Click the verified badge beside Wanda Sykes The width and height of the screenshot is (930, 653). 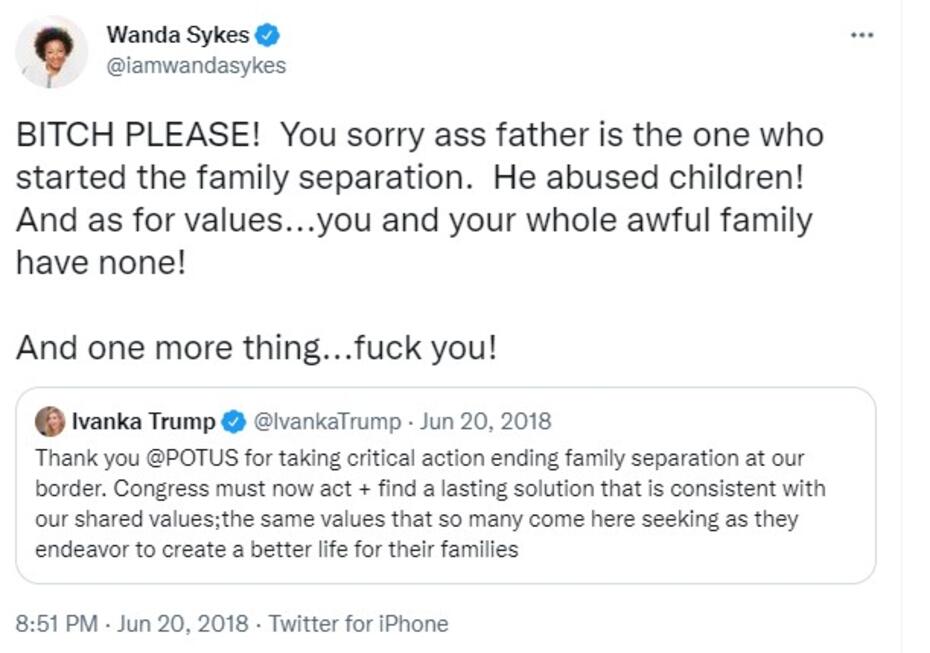[267, 36]
